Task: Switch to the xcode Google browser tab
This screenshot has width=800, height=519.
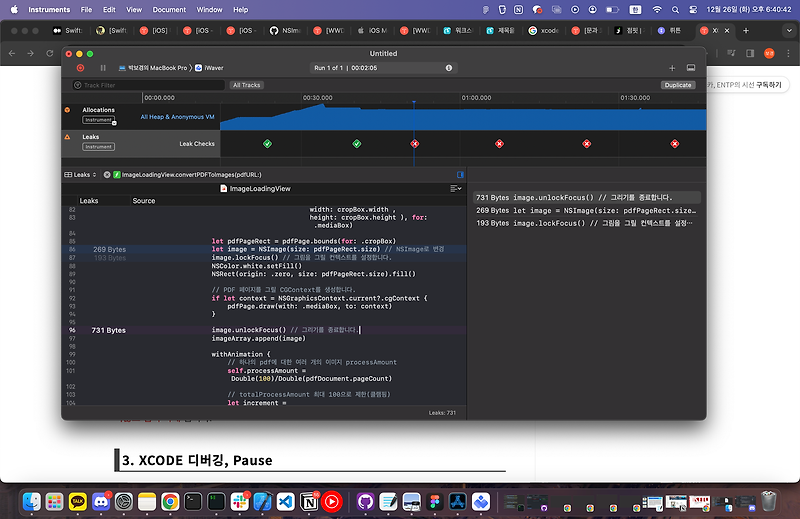Action: 544,31
